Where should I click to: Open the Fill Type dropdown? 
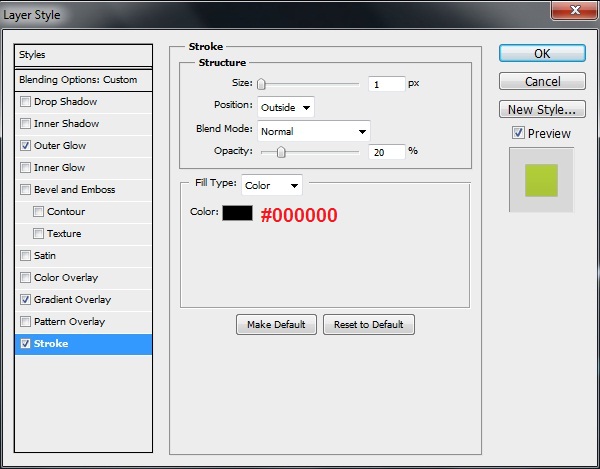[272, 185]
